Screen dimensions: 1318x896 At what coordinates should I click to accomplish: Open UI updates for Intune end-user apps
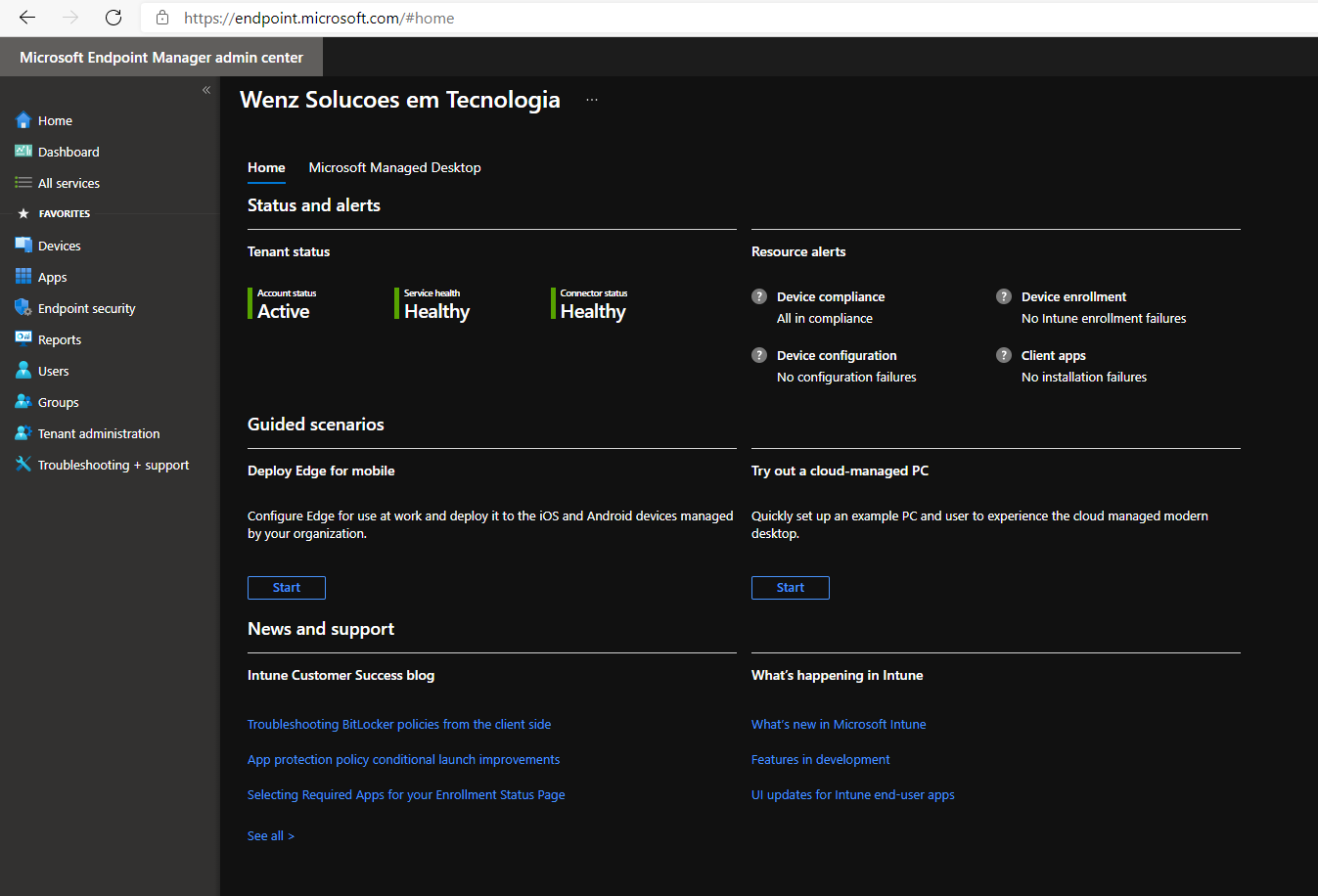(853, 795)
